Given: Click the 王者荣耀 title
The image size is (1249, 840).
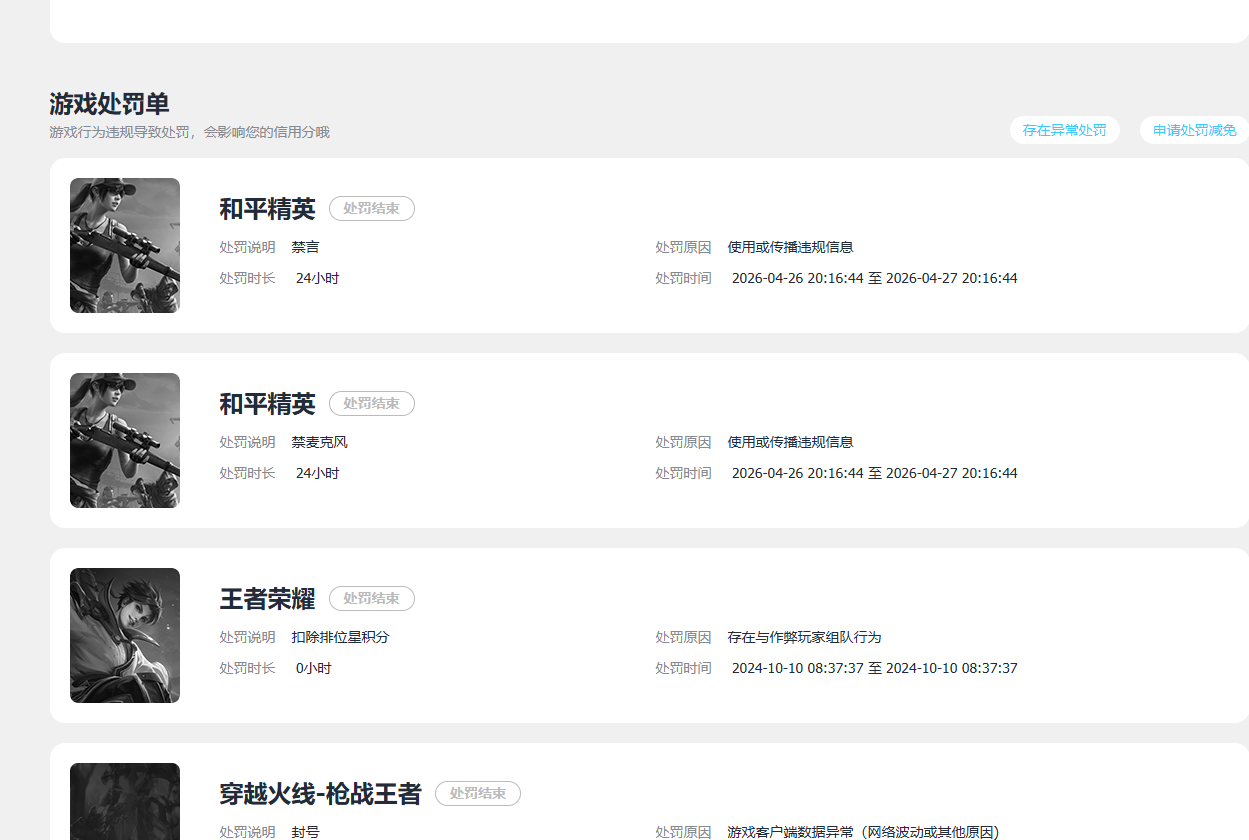Looking at the screenshot, I should click(267, 599).
